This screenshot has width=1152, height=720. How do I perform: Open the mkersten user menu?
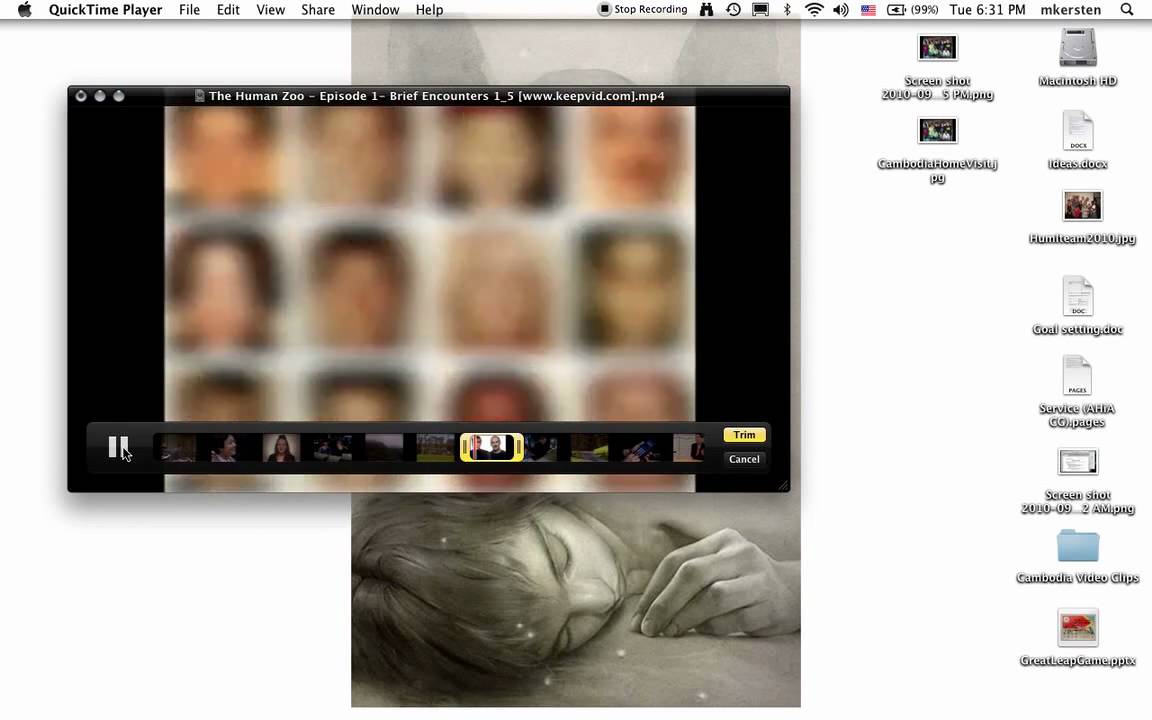coord(1070,10)
